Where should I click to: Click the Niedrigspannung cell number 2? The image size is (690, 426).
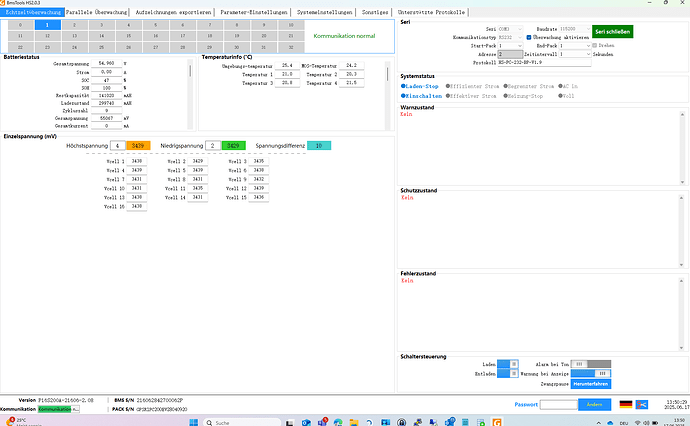pyautogui.click(x=213, y=146)
